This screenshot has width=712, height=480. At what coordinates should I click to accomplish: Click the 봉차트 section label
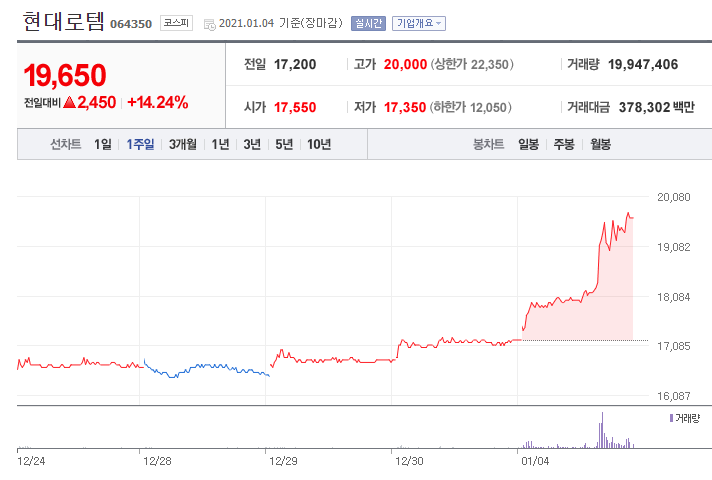(x=489, y=144)
